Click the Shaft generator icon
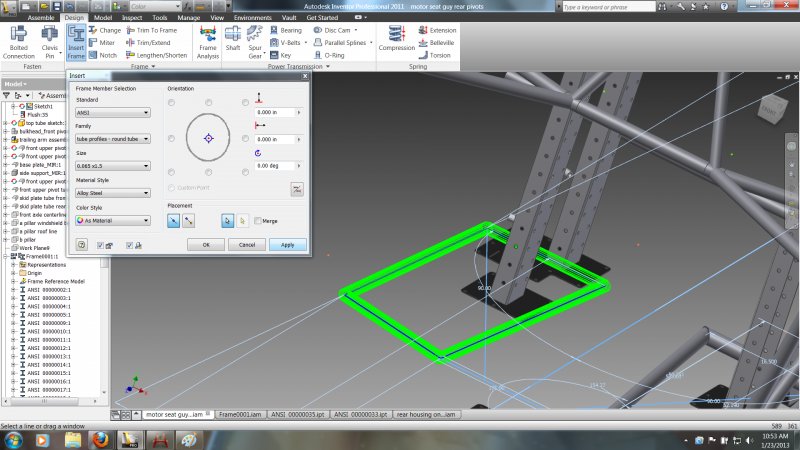 (x=233, y=39)
